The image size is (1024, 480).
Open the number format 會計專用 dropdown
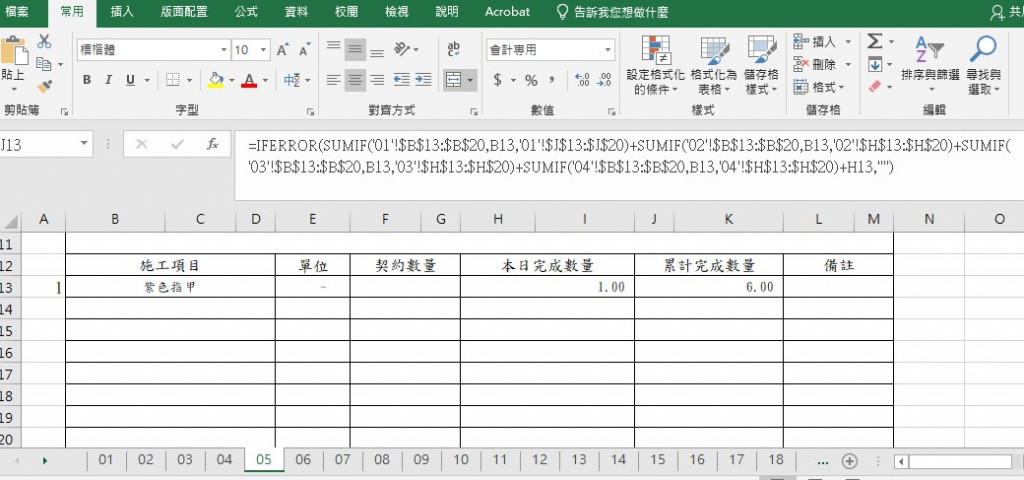click(x=608, y=50)
